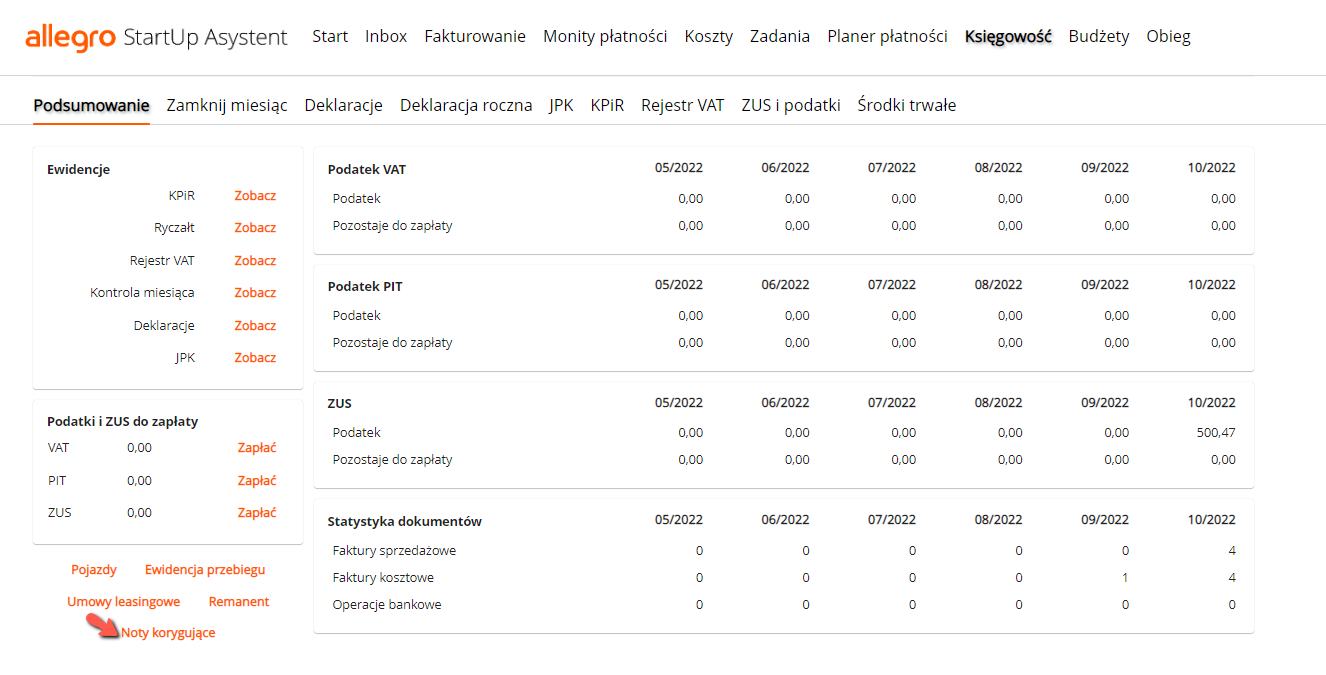1326x675 pixels.
Task: Open Monity płatności in the top menu
Action: [x=605, y=36]
